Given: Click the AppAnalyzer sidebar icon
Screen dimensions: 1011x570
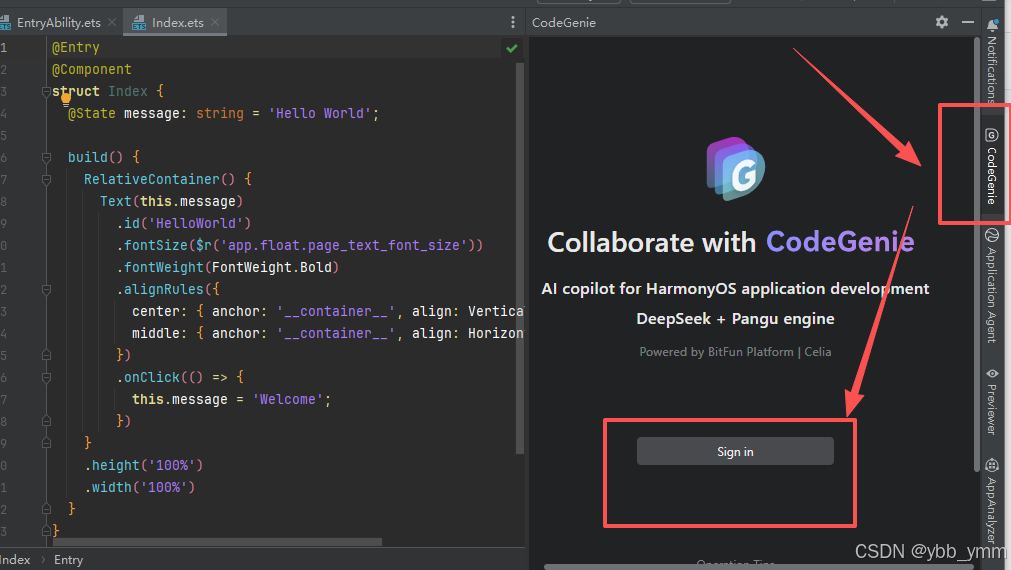Looking at the screenshot, I should coord(992,465).
